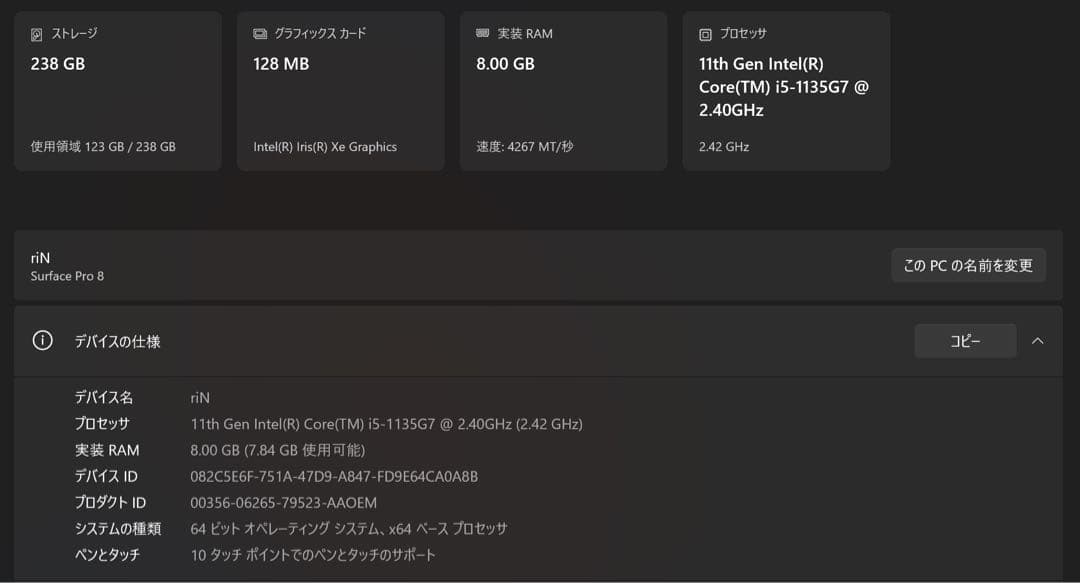Click the CPU icon on the プロセッサ card
Screen dimensions: 1080x583
click(705, 33)
